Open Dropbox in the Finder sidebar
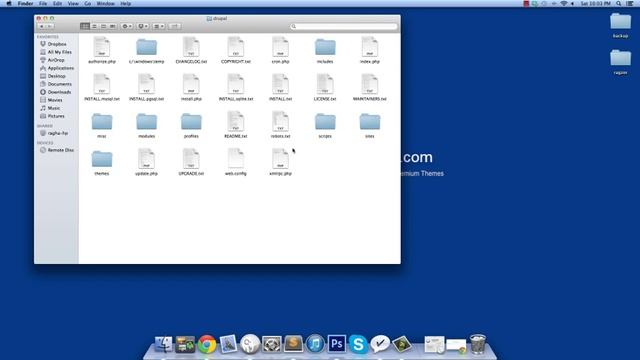The height and width of the screenshot is (360, 640). click(x=53, y=44)
